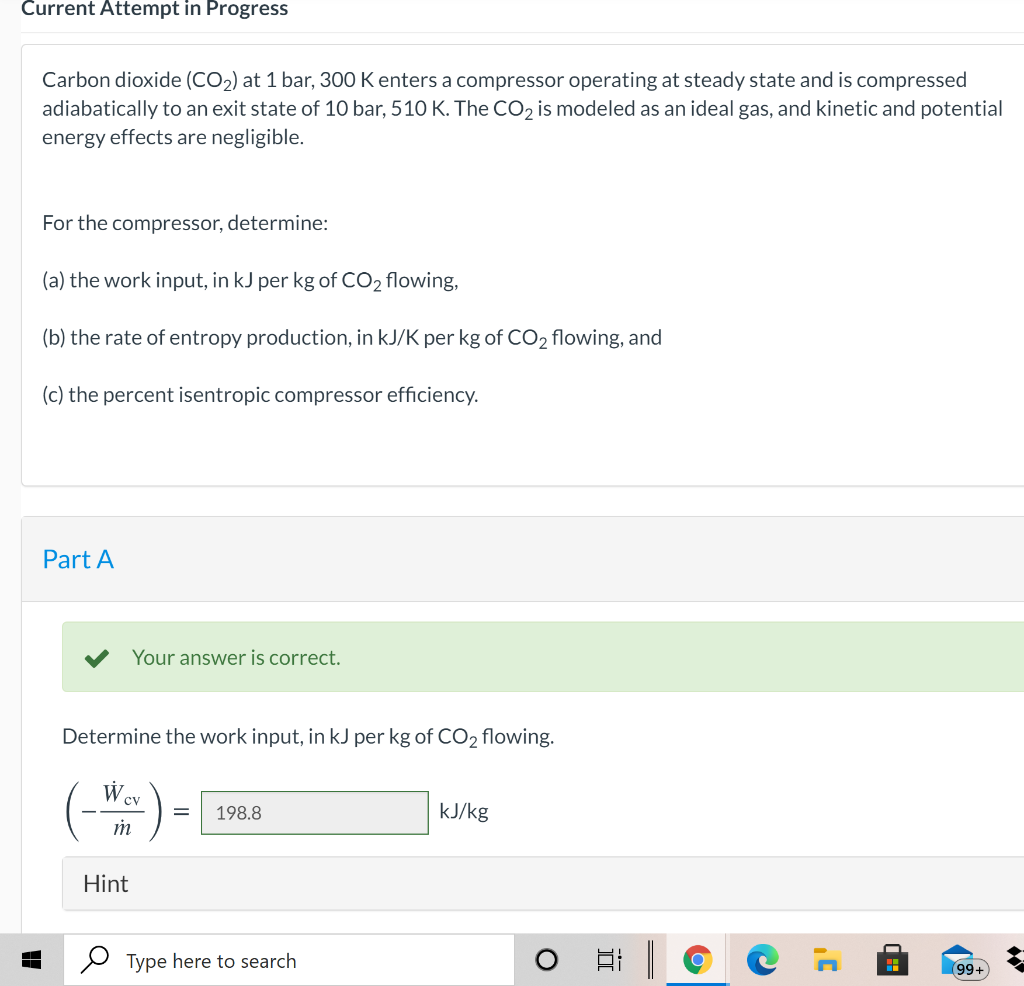Collapse the Part A section

click(x=78, y=559)
